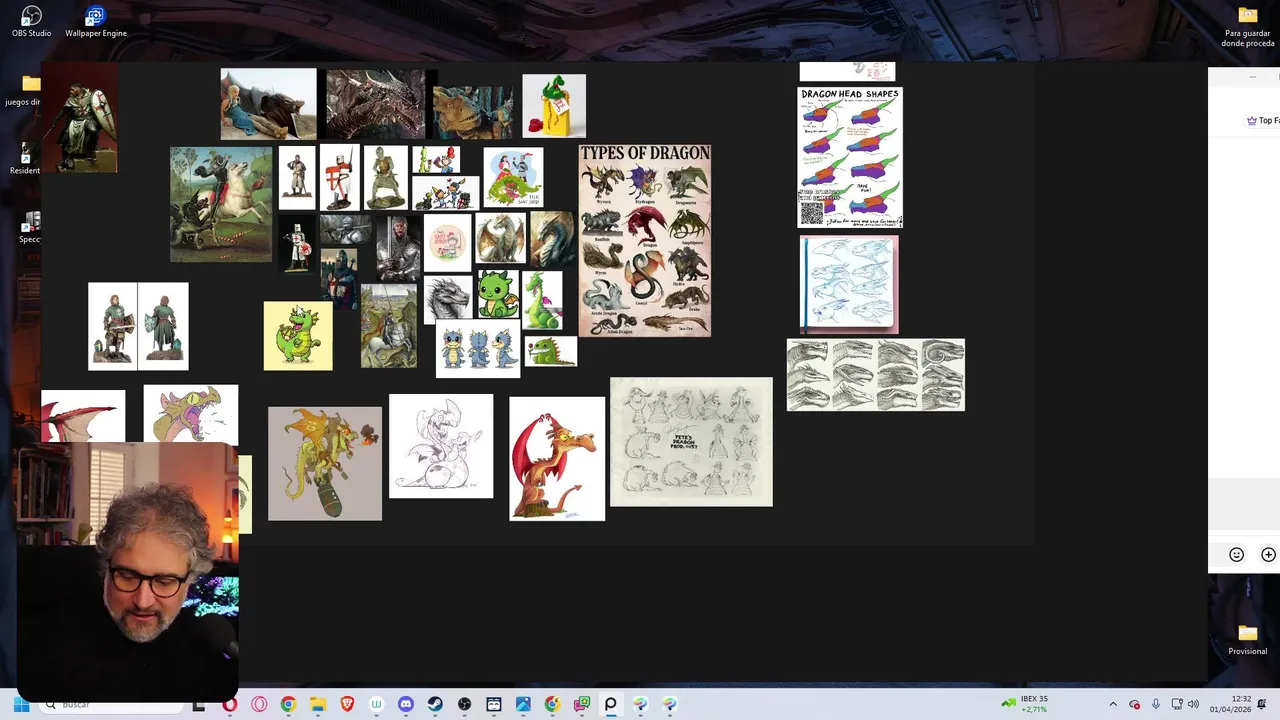This screenshot has height=720, width=1280.
Task: Open the notifications bell icon
Action: pyautogui.click(x=1262, y=704)
